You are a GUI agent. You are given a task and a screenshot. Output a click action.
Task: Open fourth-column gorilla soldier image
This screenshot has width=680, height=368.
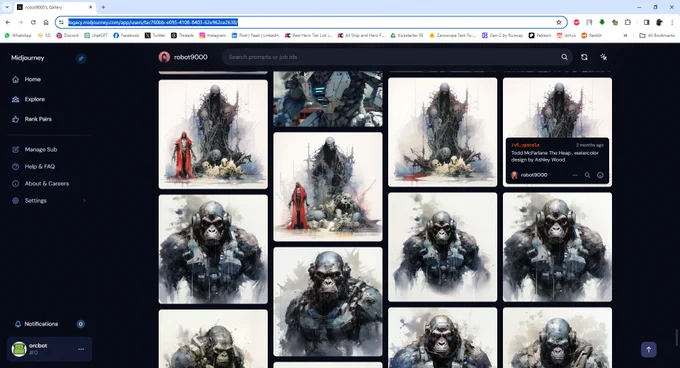click(557, 247)
